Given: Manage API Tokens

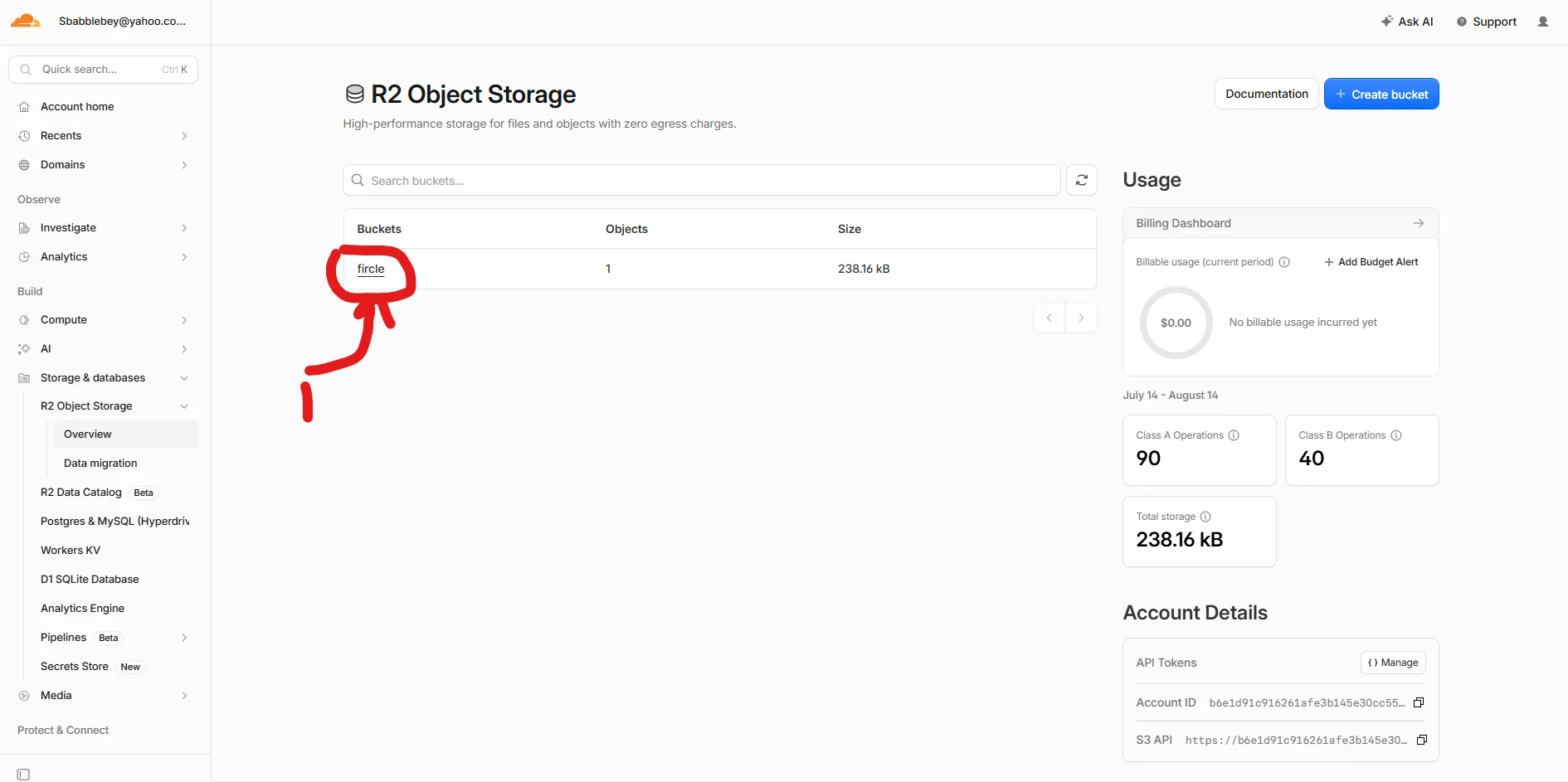Looking at the screenshot, I should coord(1394,663).
